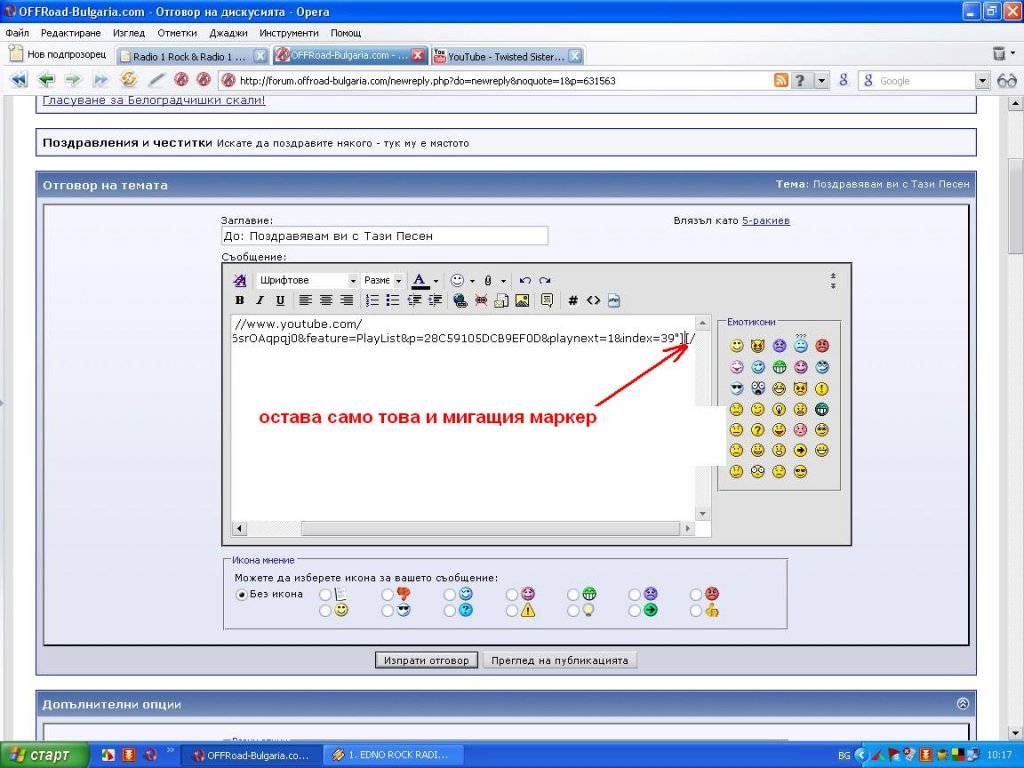Open smilies dropdown arrow in toolbar
1024x768 pixels.
click(x=472, y=281)
